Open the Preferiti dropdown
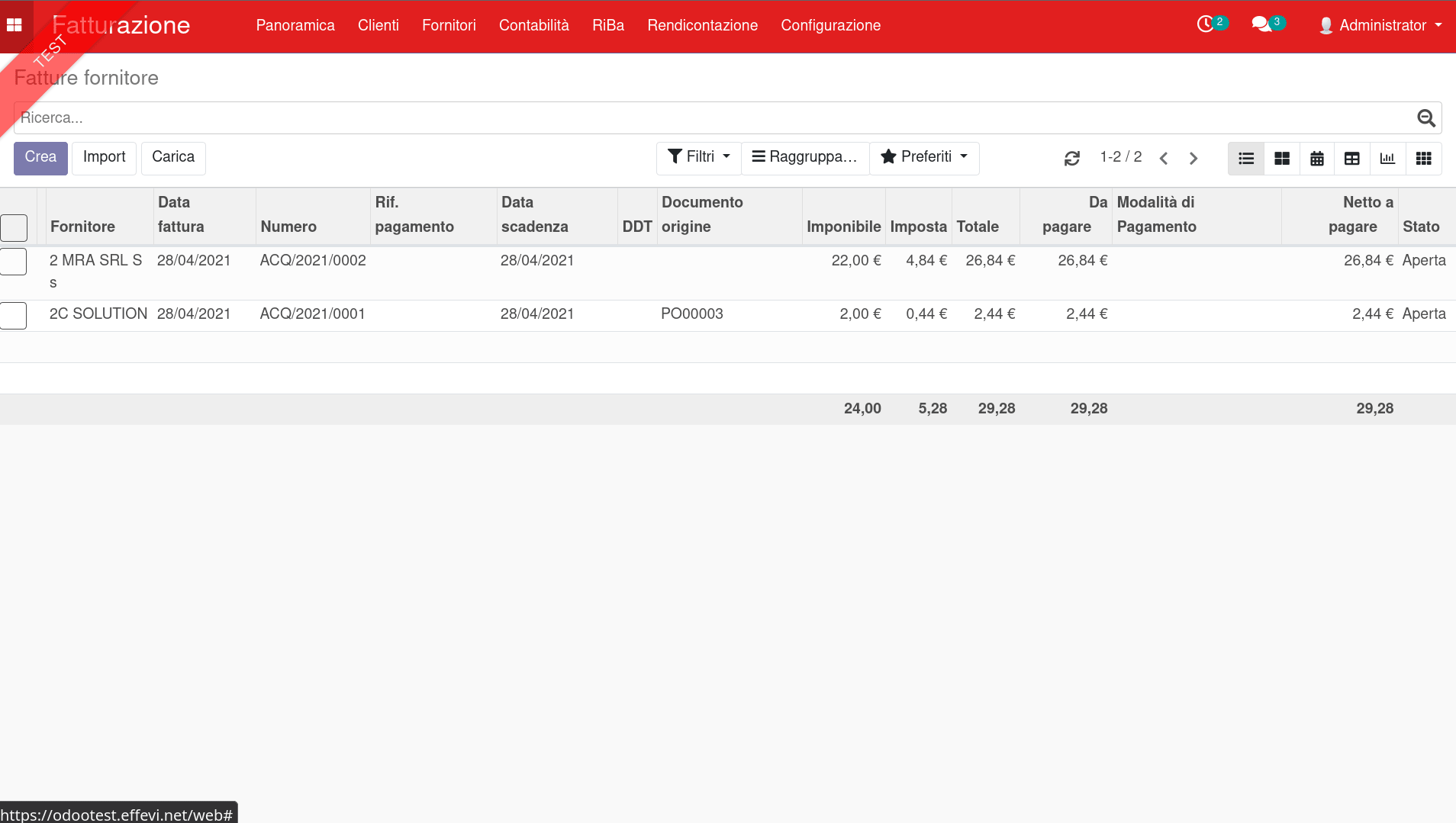The width and height of the screenshot is (1456, 823). [x=924, y=157]
